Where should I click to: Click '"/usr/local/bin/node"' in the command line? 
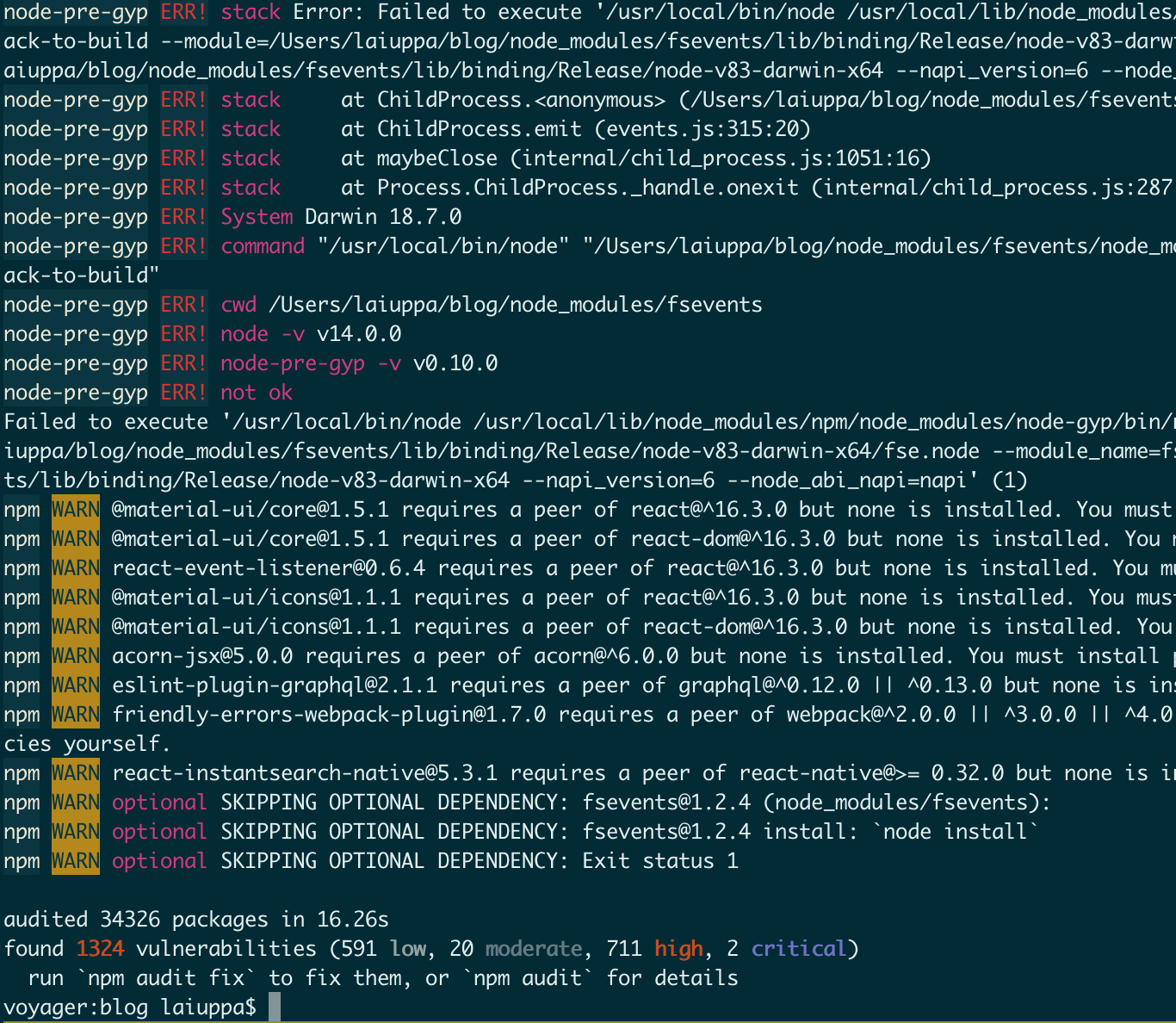pos(443,245)
